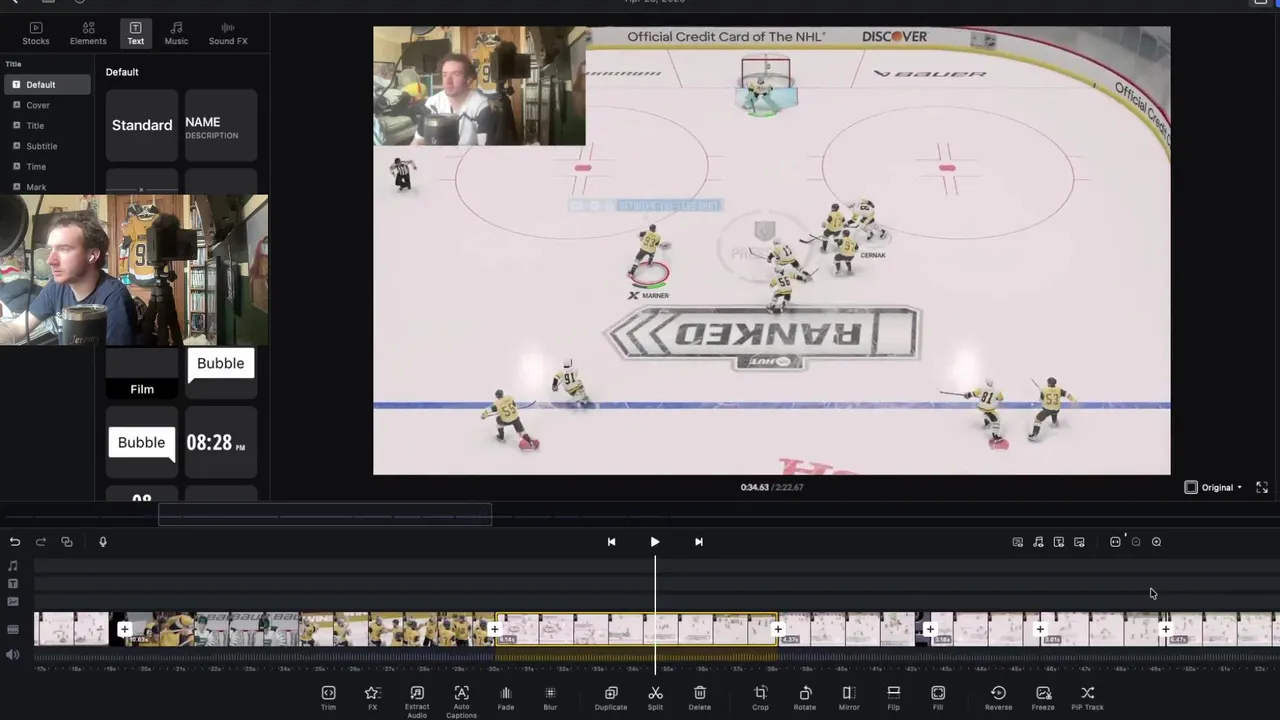Choose the Cover text category

pyautogui.click(x=38, y=105)
